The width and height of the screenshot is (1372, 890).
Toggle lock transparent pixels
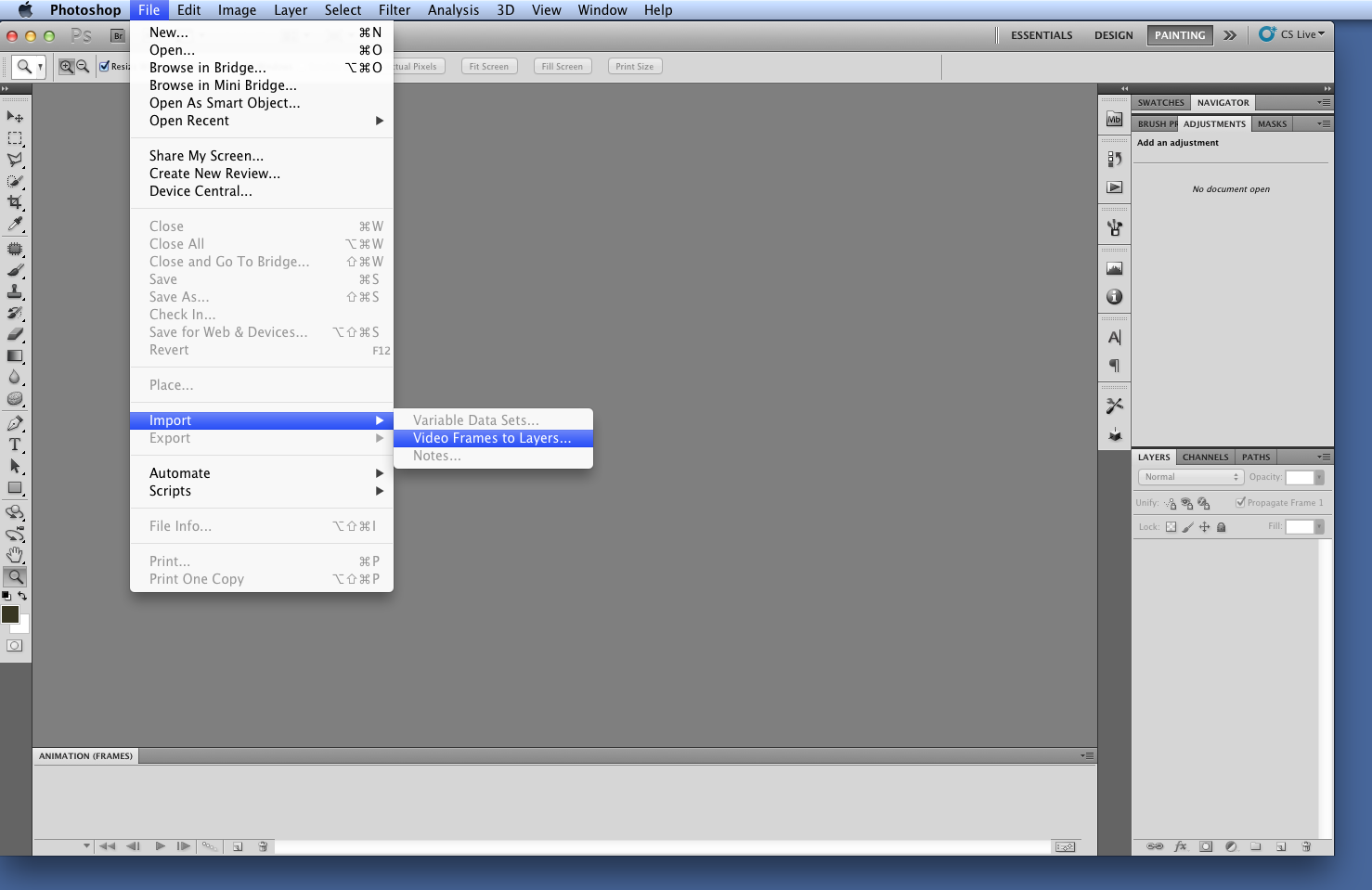point(1171,527)
